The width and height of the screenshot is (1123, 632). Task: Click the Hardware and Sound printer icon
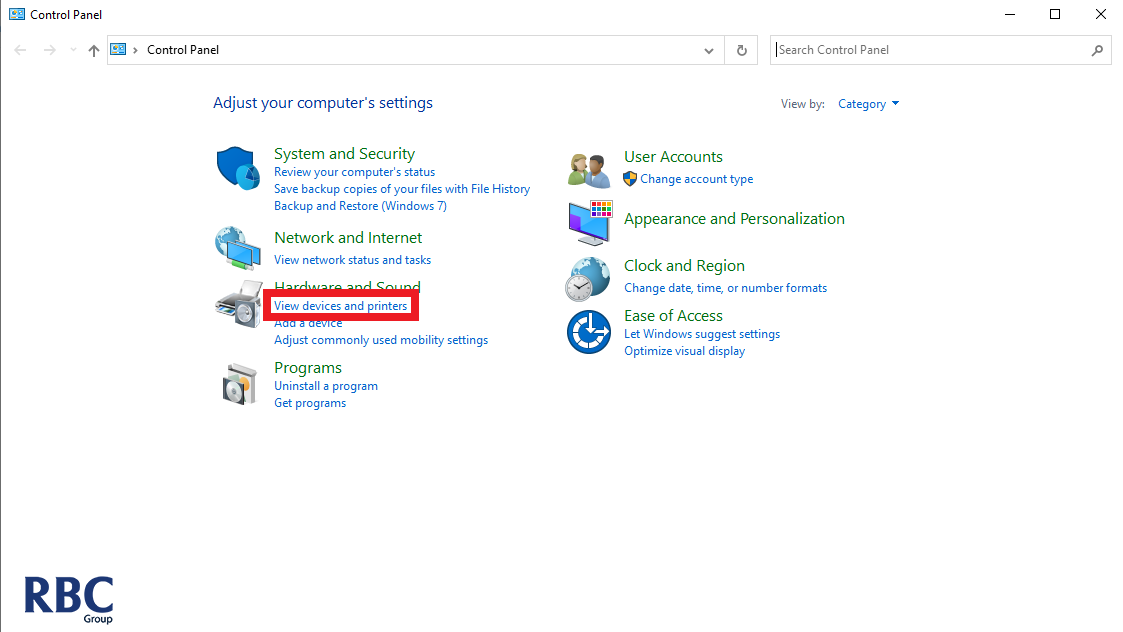(x=238, y=304)
